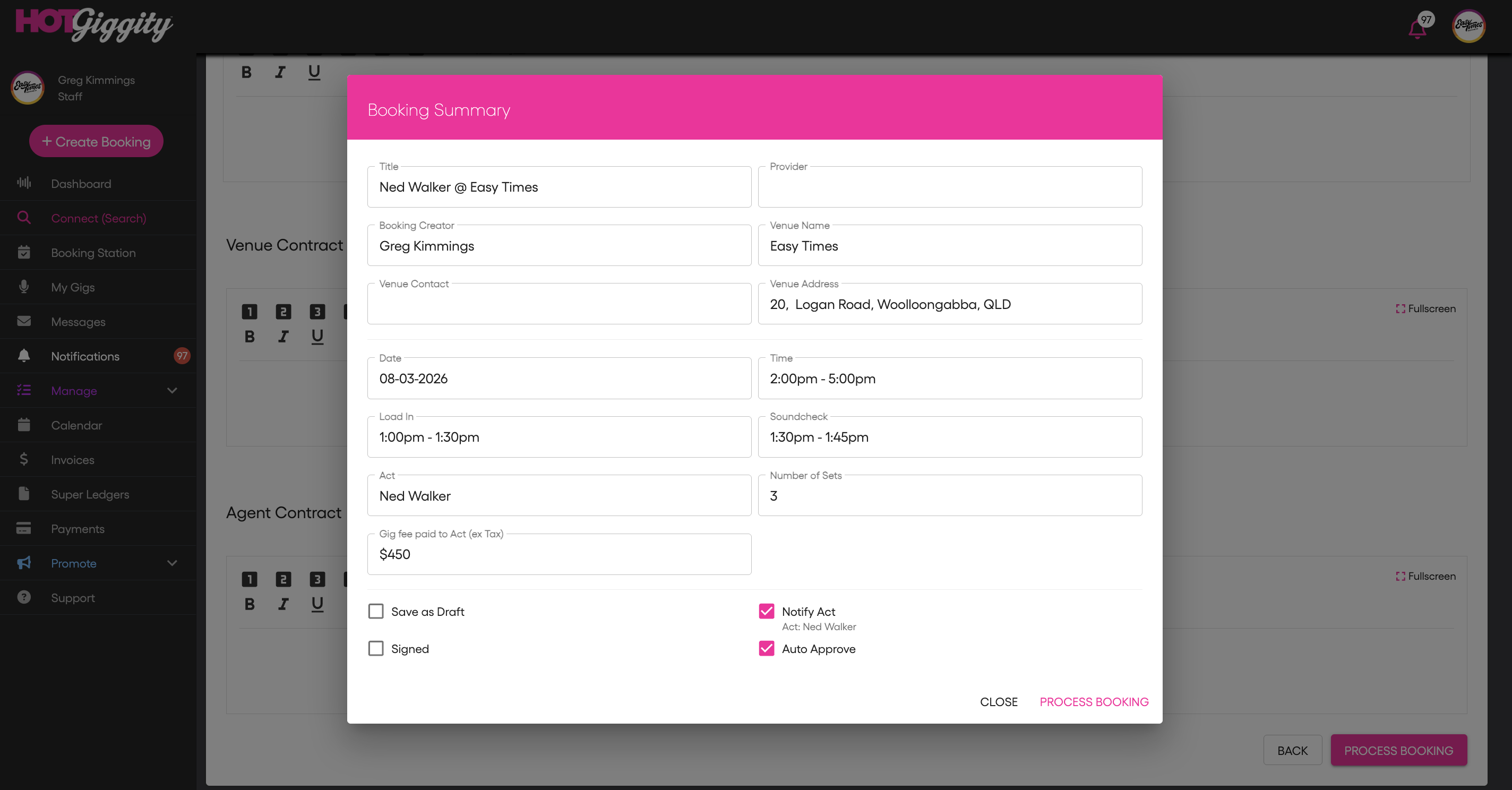Viewport: 1512px width, 790px height.
Task: Uncheck the Notify Act checkbox
Action: pos(767,612)
